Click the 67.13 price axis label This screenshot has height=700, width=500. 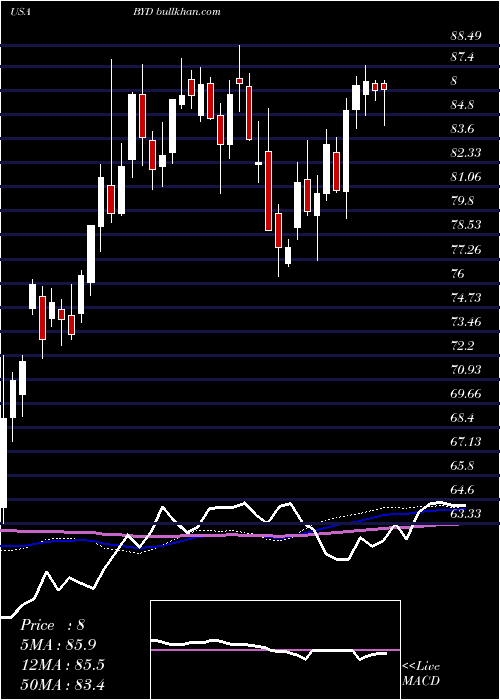466,442
